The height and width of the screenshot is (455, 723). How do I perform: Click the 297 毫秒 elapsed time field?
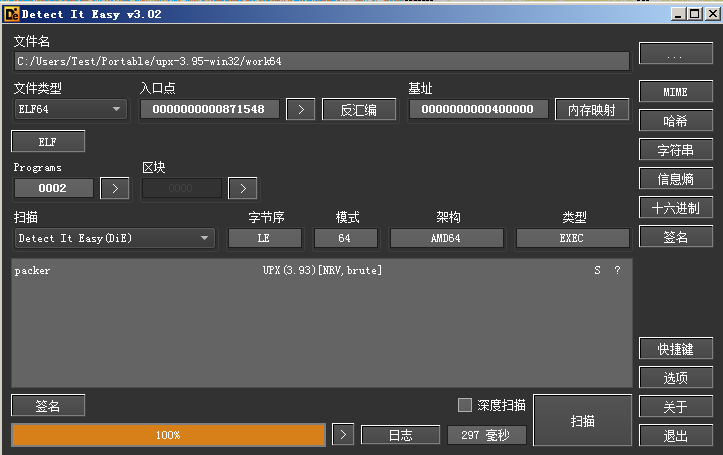point(486,435)
